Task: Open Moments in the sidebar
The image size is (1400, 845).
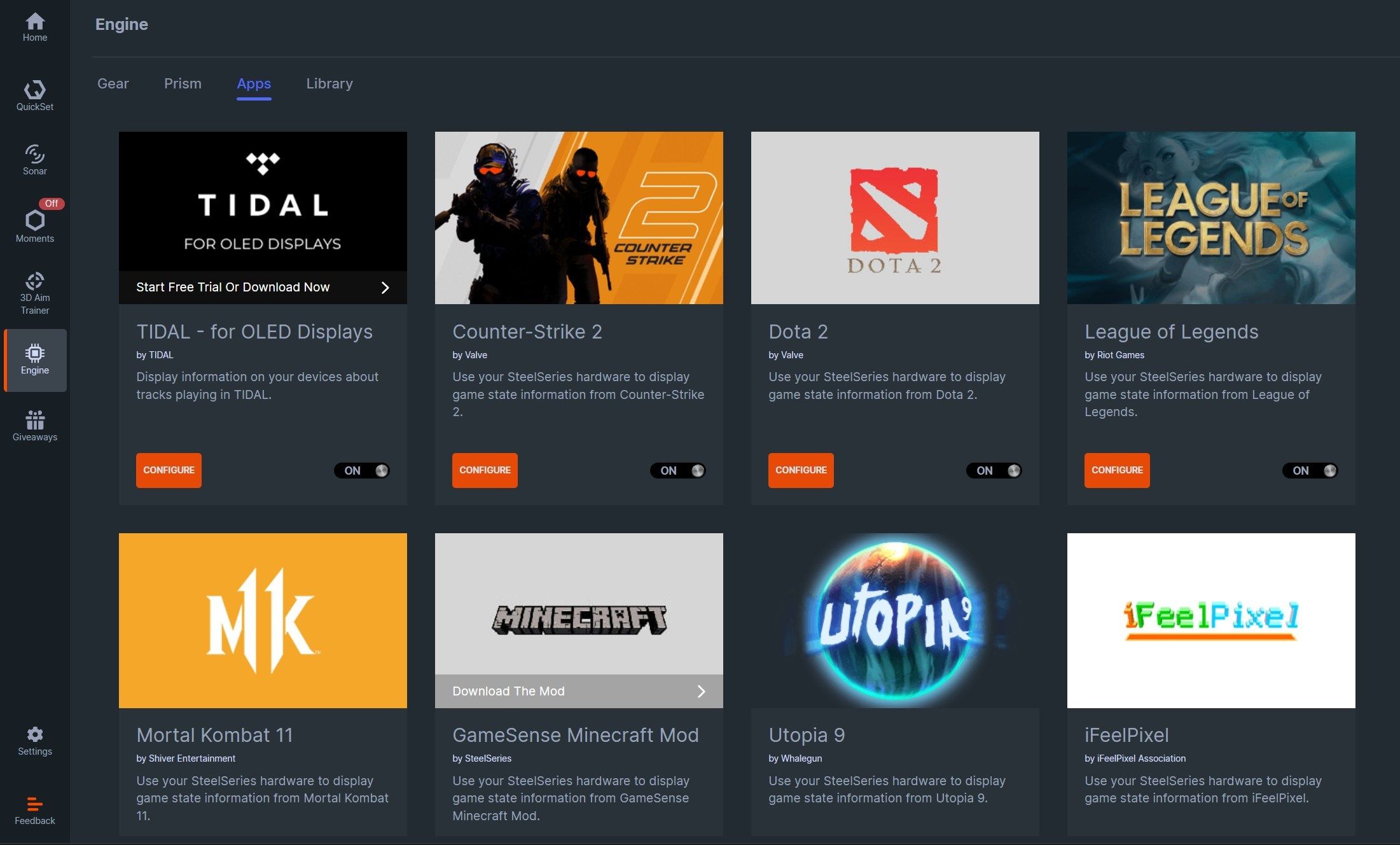Action: pyautogui.click(x=35, y=227)
